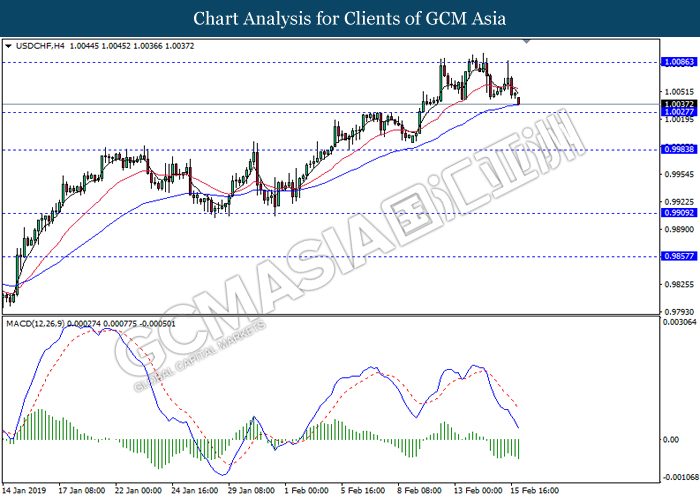Click the USDCHF,H4 chart symbol label
The image size is (700, 500).
coord(40,46)
